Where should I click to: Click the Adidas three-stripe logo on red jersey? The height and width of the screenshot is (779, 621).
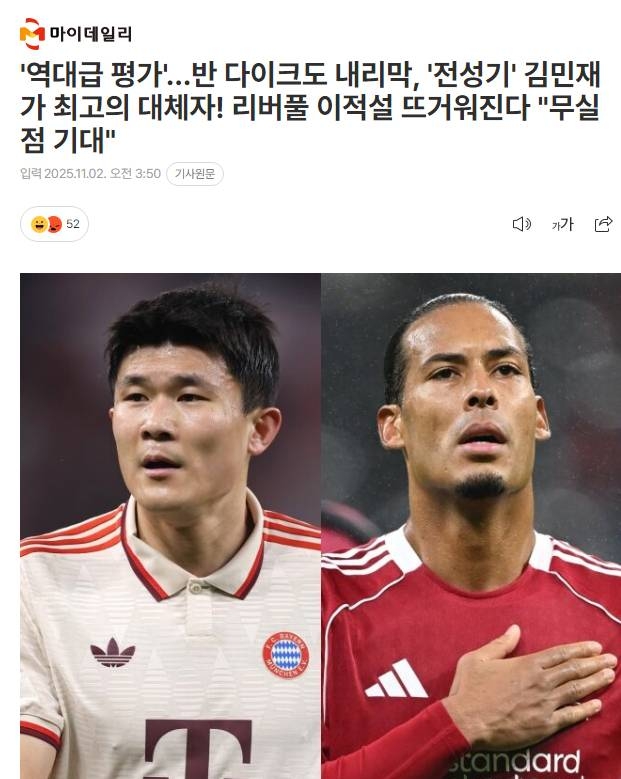pyautogui.click(x=396, y=679)
